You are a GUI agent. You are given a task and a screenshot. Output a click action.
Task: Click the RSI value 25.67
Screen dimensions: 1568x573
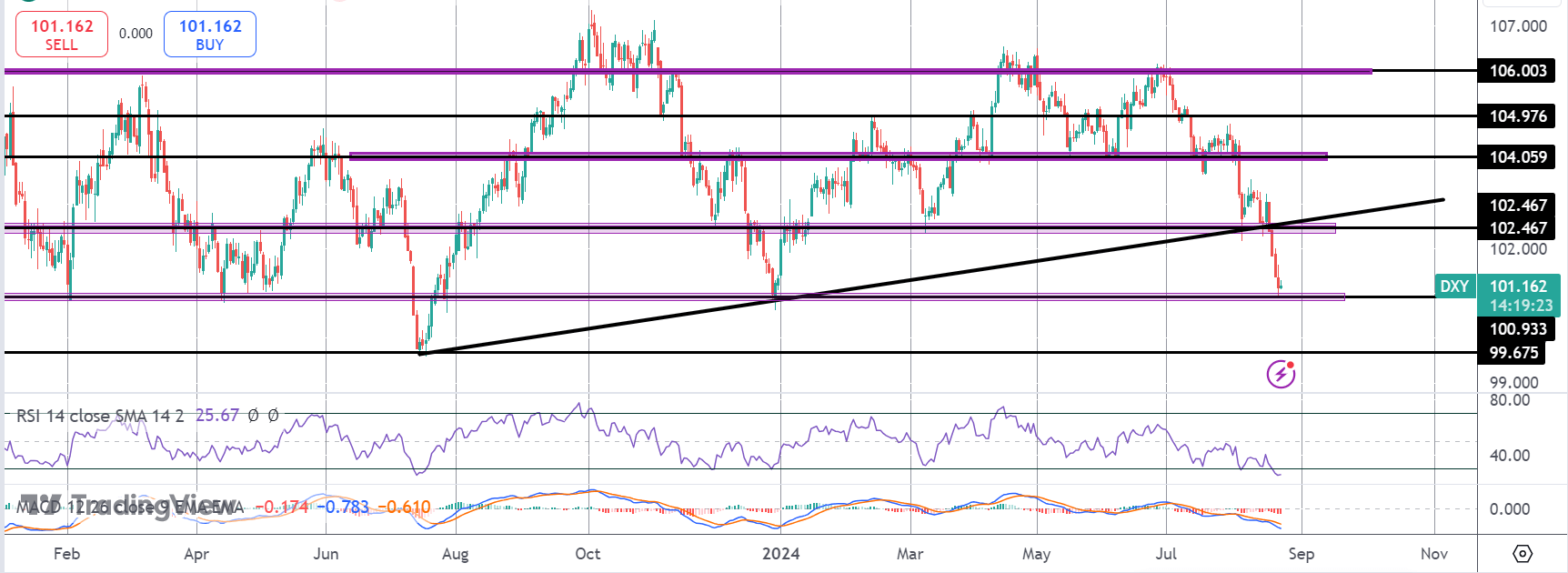tap(217, 416)
